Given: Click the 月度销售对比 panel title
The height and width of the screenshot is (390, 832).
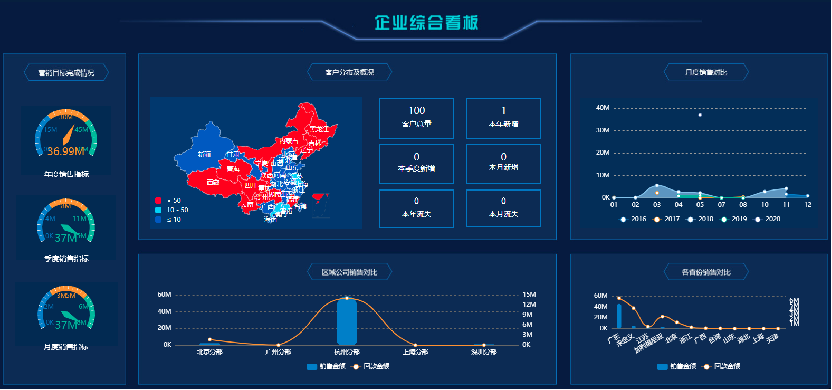Looking at the screenshot, I should tap(706, 72).
